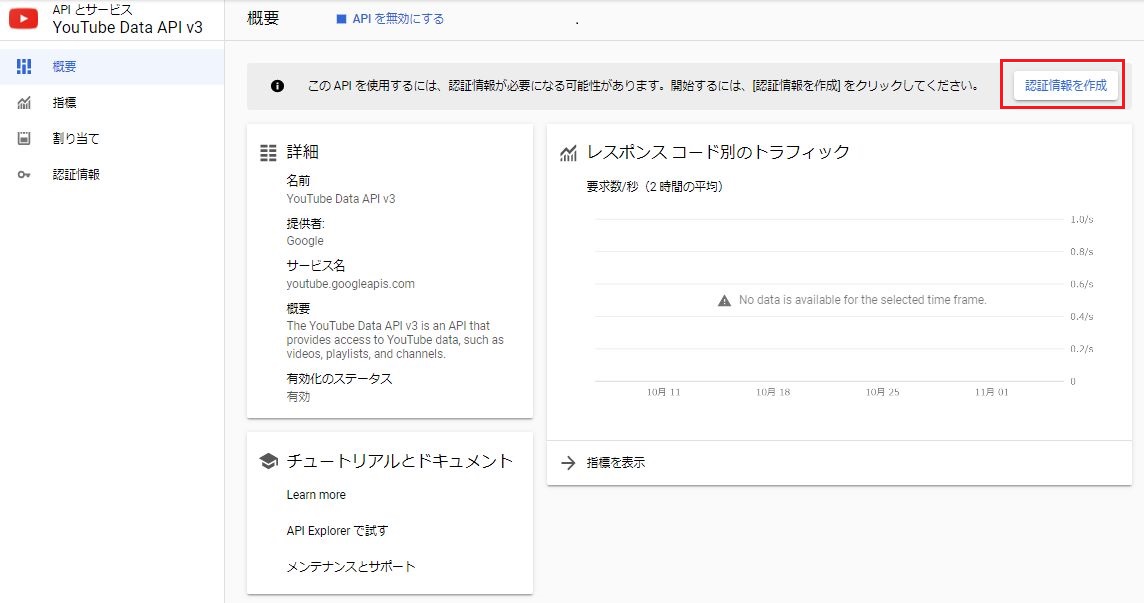Click the banner message about 認証情報
Screen dimensions: 1144x603
[643, 85]
